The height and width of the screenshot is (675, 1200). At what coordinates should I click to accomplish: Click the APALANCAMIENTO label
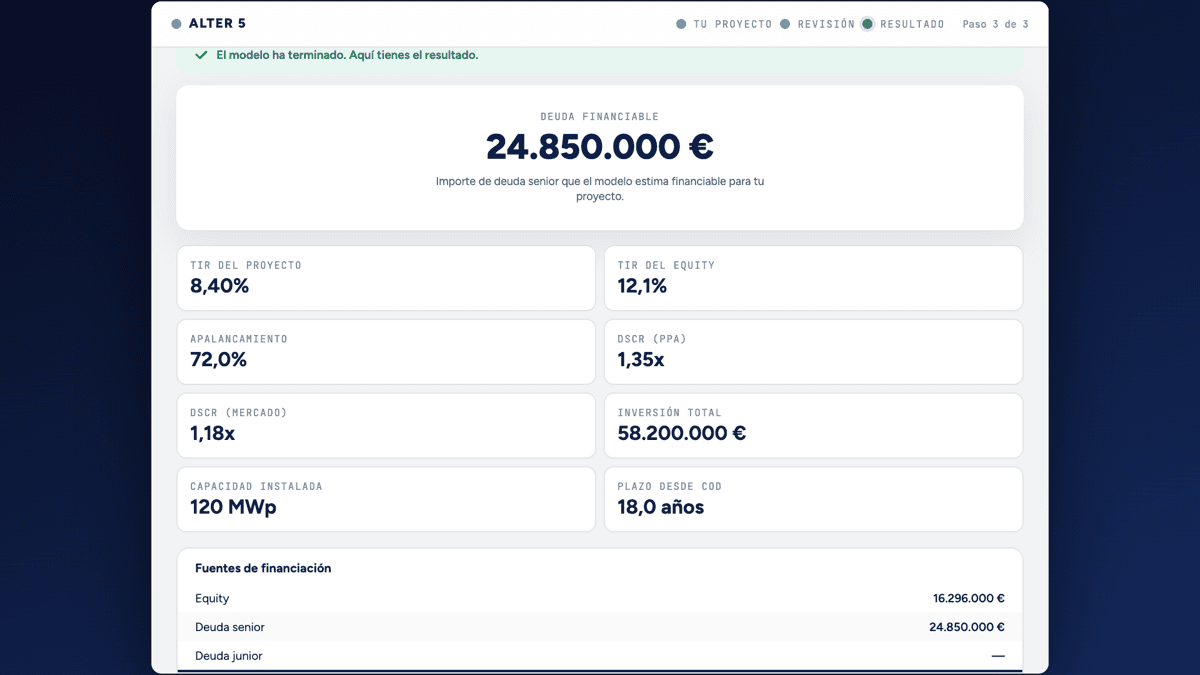point(239,339)
